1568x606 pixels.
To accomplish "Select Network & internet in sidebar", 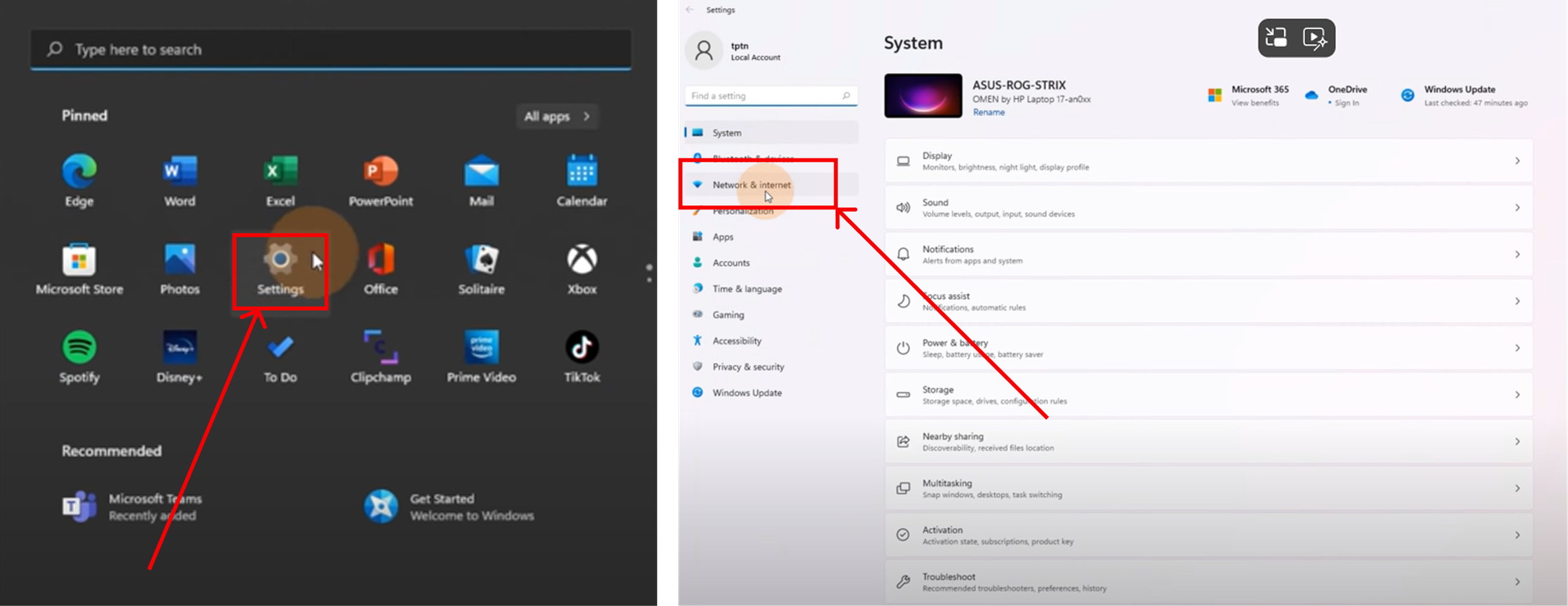I will [x=751, y=185].
